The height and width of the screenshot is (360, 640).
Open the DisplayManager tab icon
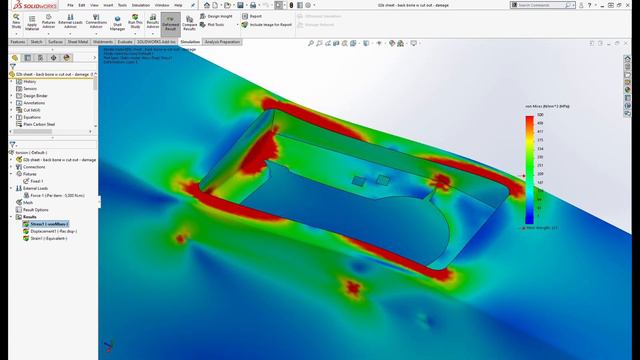point(67,58)
